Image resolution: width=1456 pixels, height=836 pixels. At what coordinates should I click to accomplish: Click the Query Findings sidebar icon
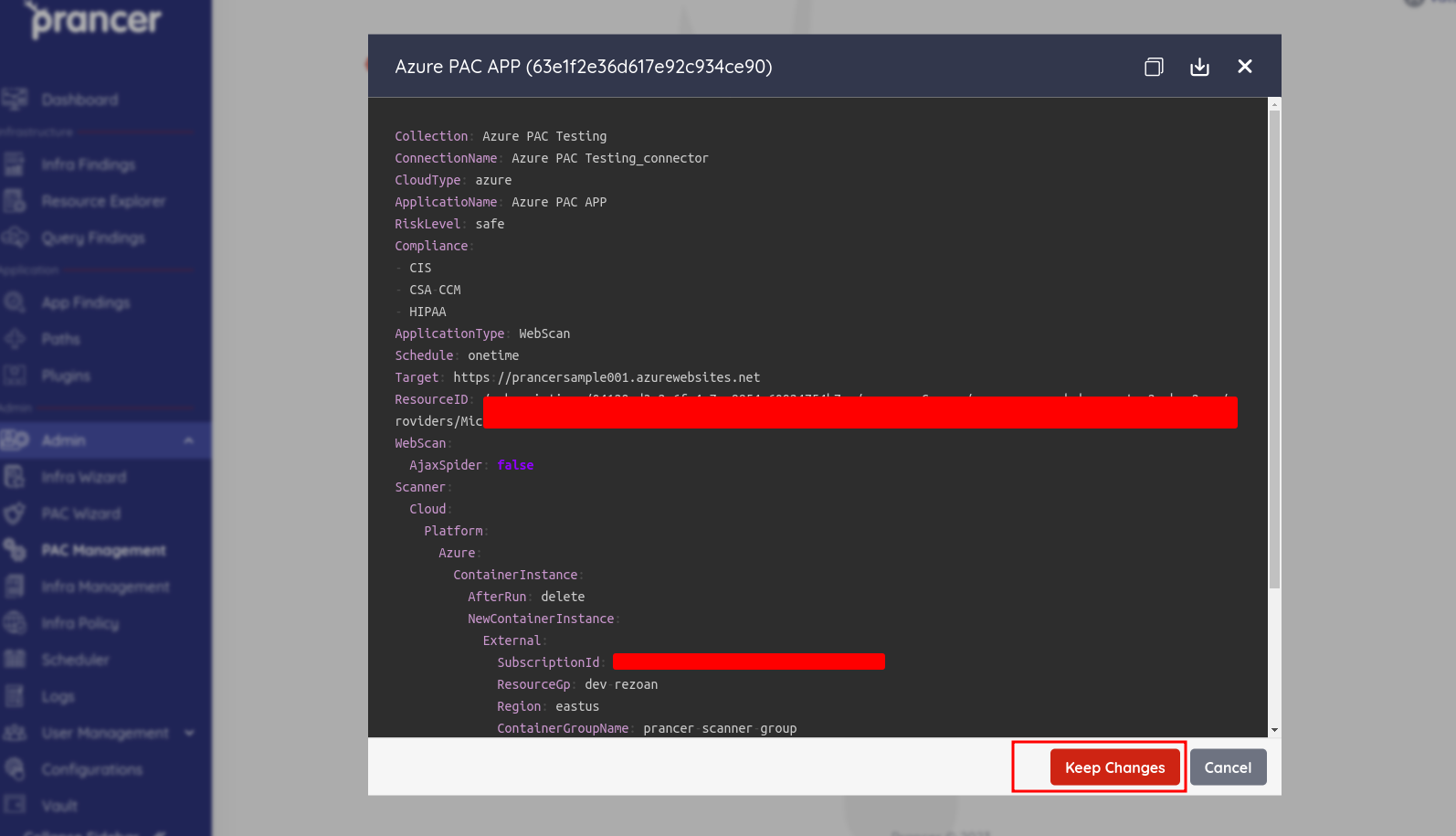coord(15,238)
